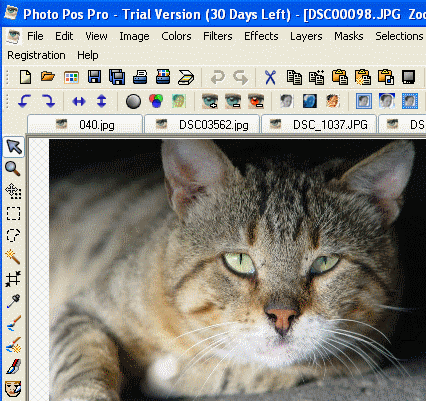Copy selection to clipboard
The width and height of the screenshot is (426, 401).
294,77
